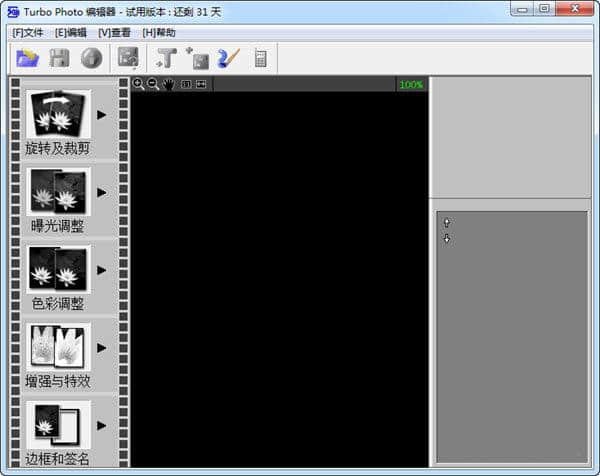Image resolution: width=600 pixels, height=476 pixels.
Task: Open a photo with the folder icon
Action: (x=27, y=59)
